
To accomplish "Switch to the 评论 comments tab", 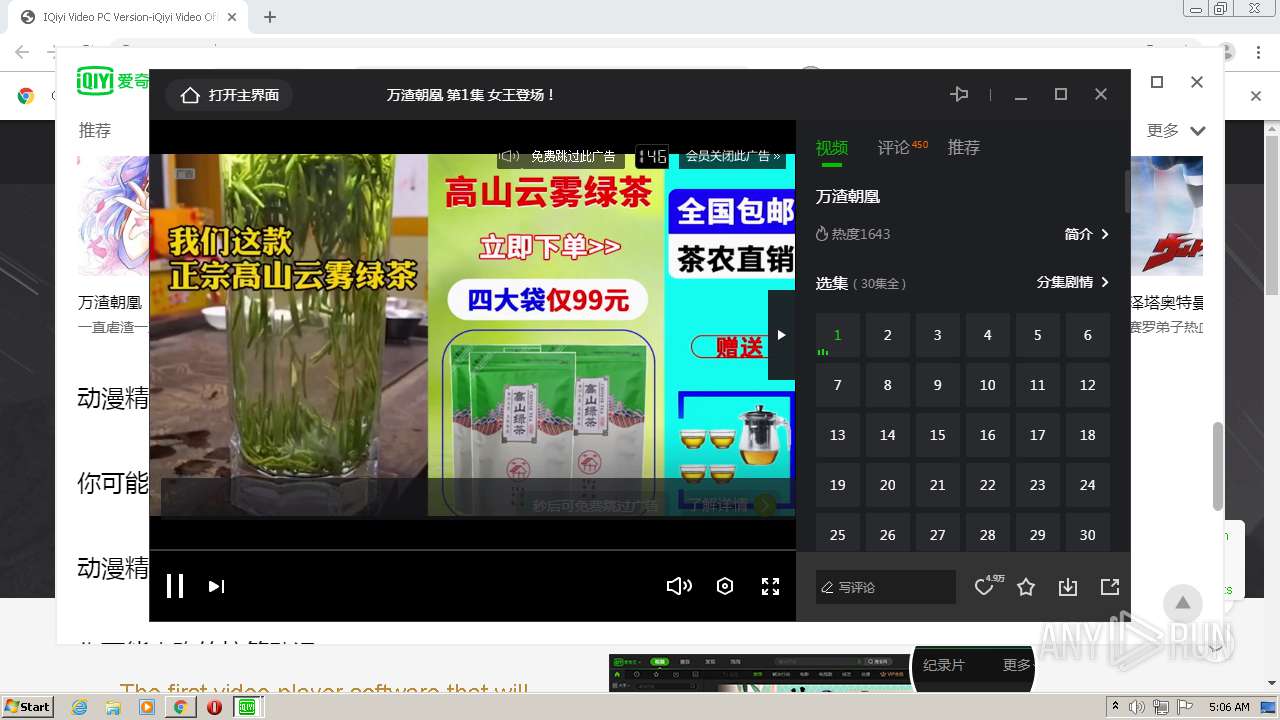I will click(x=894, y=148).
